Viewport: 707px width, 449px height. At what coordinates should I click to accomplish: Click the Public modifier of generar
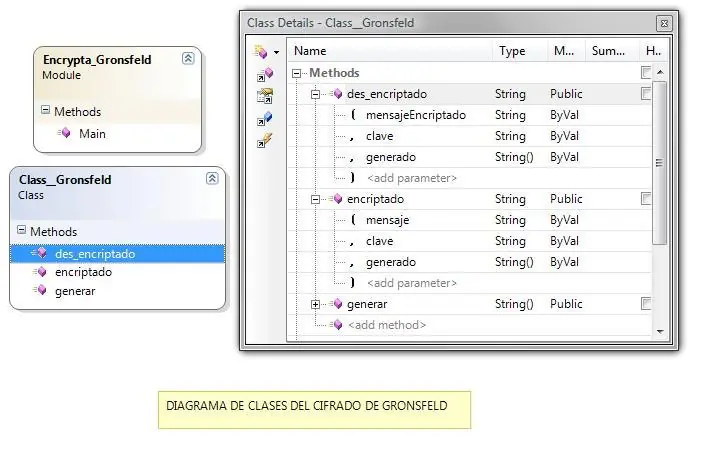[566, 304]
